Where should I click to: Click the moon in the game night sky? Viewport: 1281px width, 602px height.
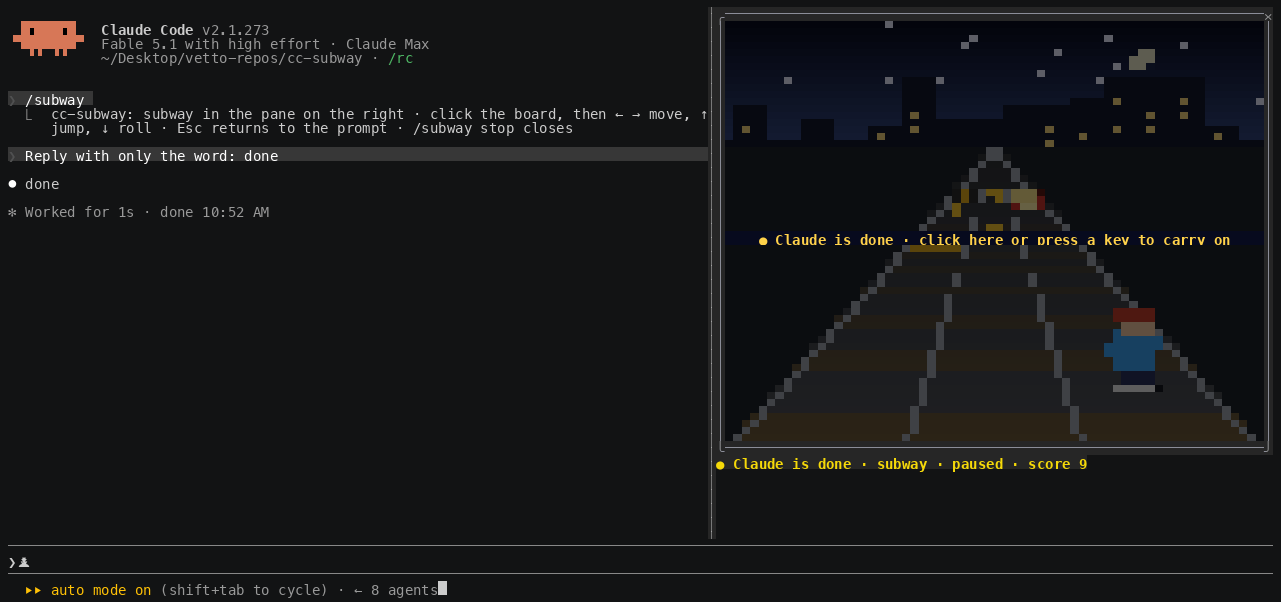[x=1140, y=59]
